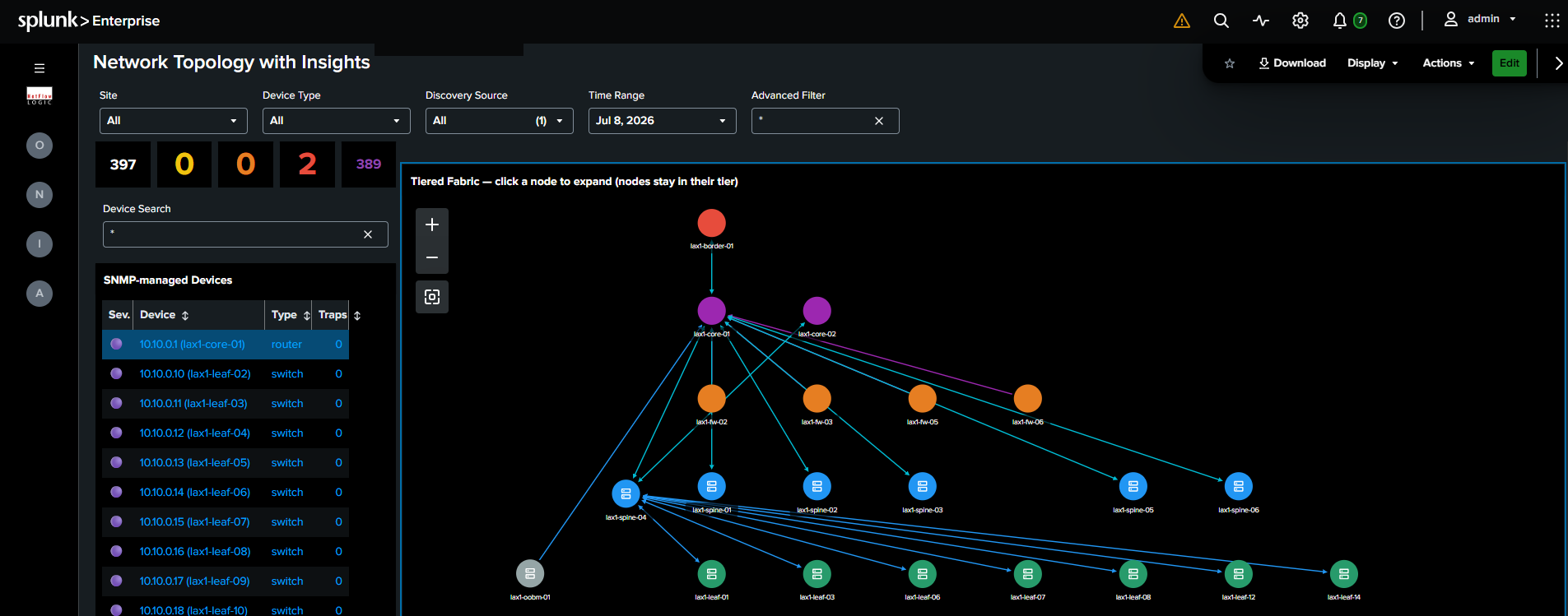The width and height of the screenshot is (1568, 616).
Task: Open the Actions dropdown menu
Action: [x=1449, y=63]
